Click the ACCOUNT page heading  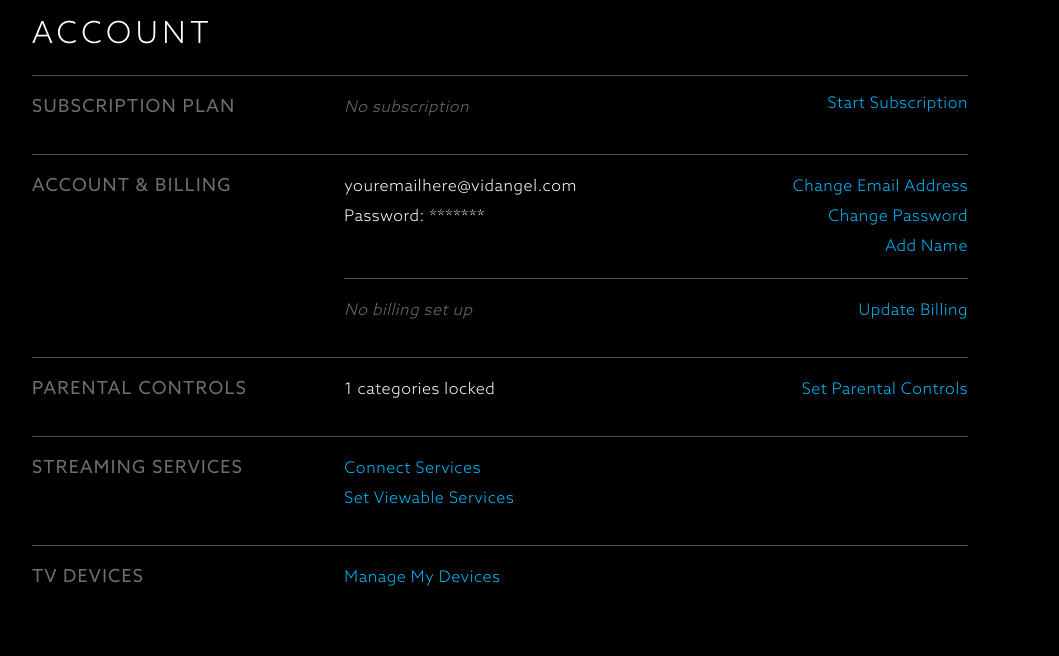click(121, 33)
